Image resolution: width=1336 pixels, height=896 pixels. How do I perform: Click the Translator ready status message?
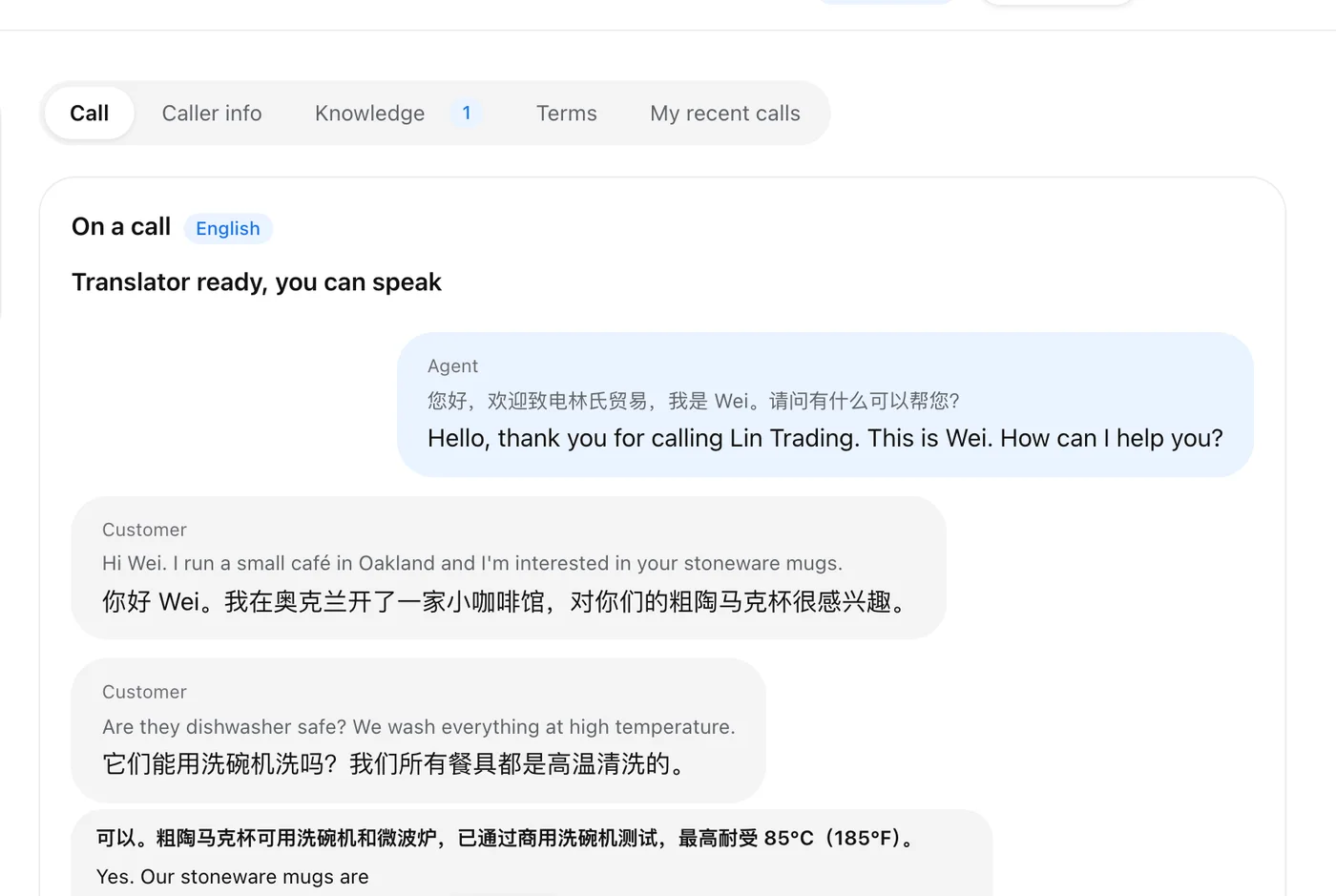[x=257, y=282]
